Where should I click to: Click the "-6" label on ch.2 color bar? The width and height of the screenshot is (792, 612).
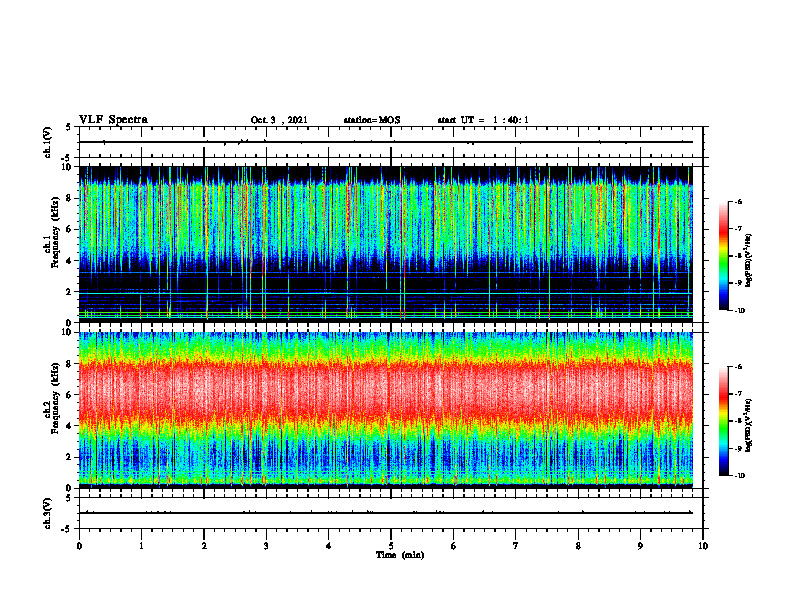point(739,367)
